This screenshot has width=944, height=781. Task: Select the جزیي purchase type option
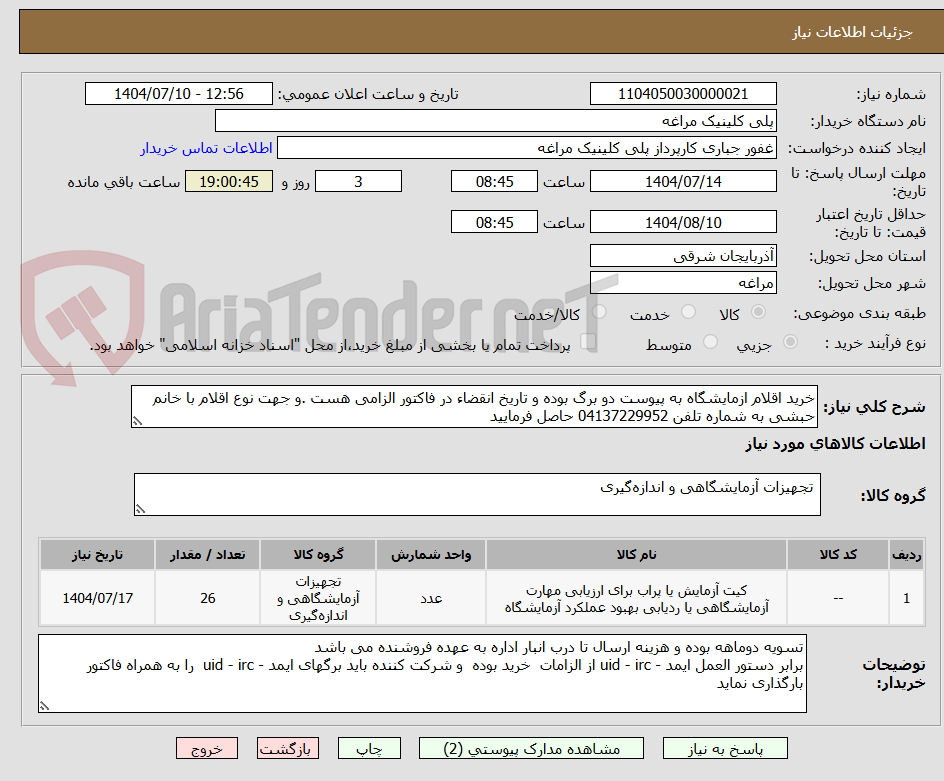click(791, 341)
